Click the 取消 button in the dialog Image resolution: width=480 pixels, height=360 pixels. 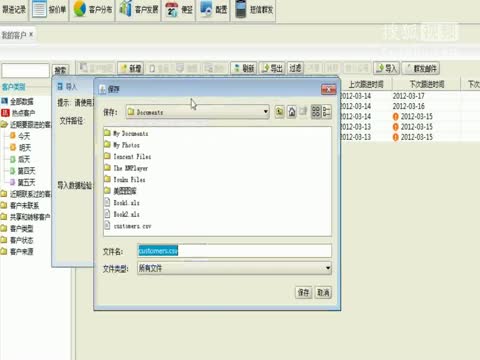(323, 293)
